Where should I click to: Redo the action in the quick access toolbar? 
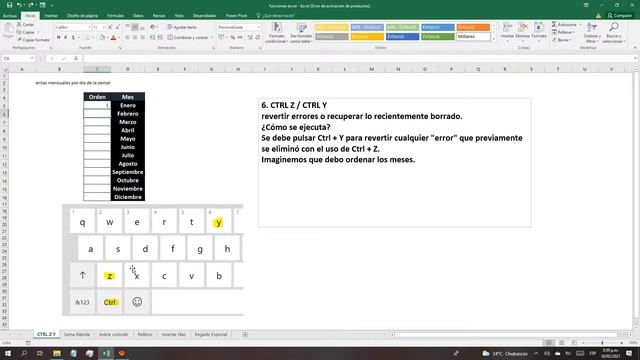31,5
